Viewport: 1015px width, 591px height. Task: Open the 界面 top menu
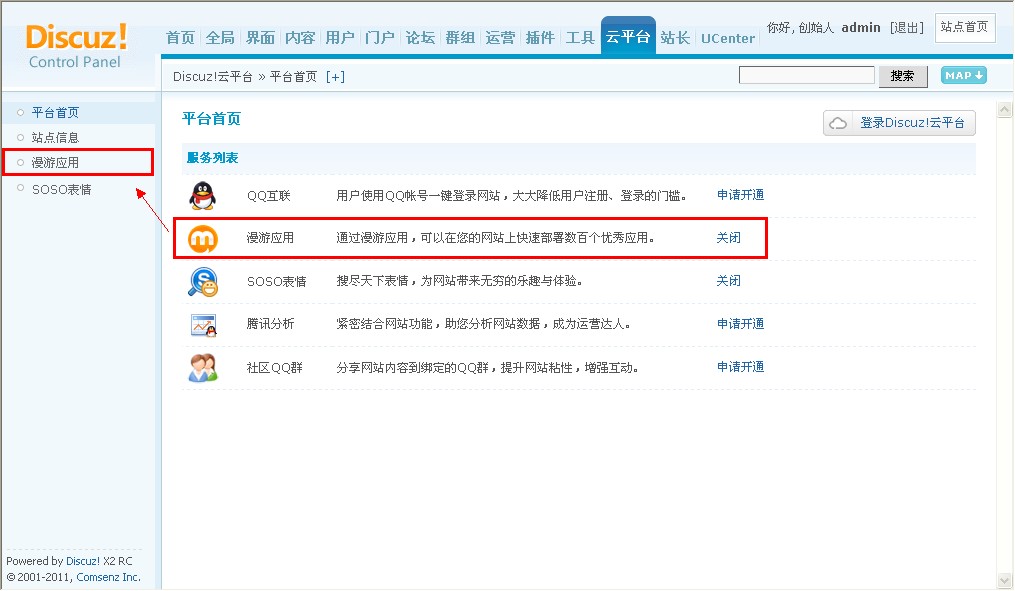(260, 38)
